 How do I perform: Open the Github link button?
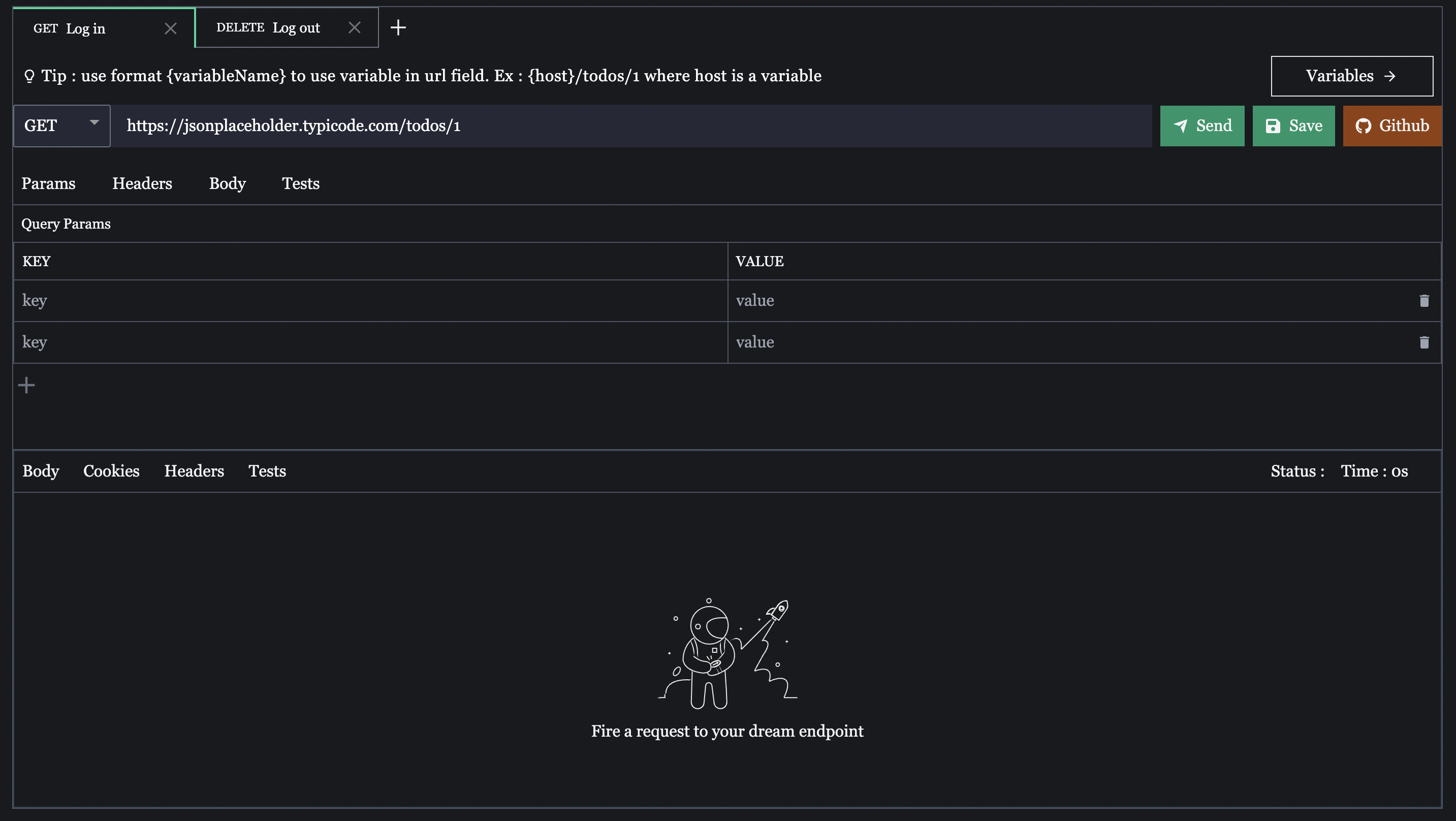[1391, 125]
